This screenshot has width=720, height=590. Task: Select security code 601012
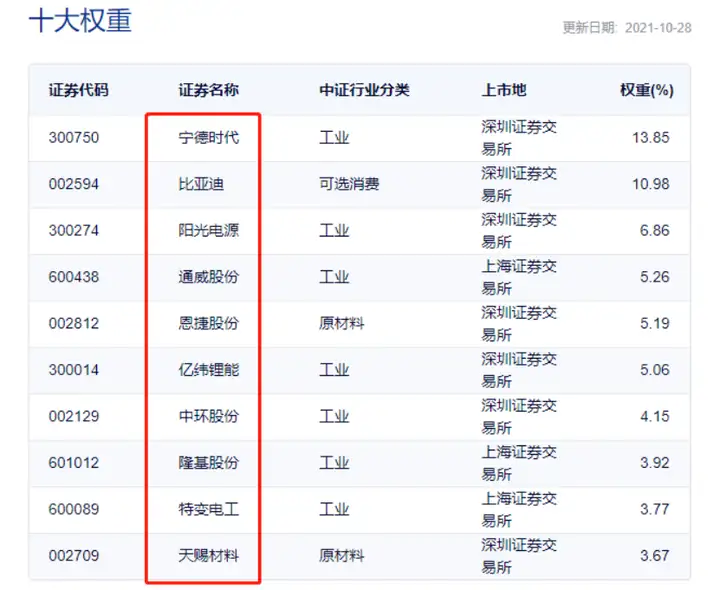click(x=74, y=463)
